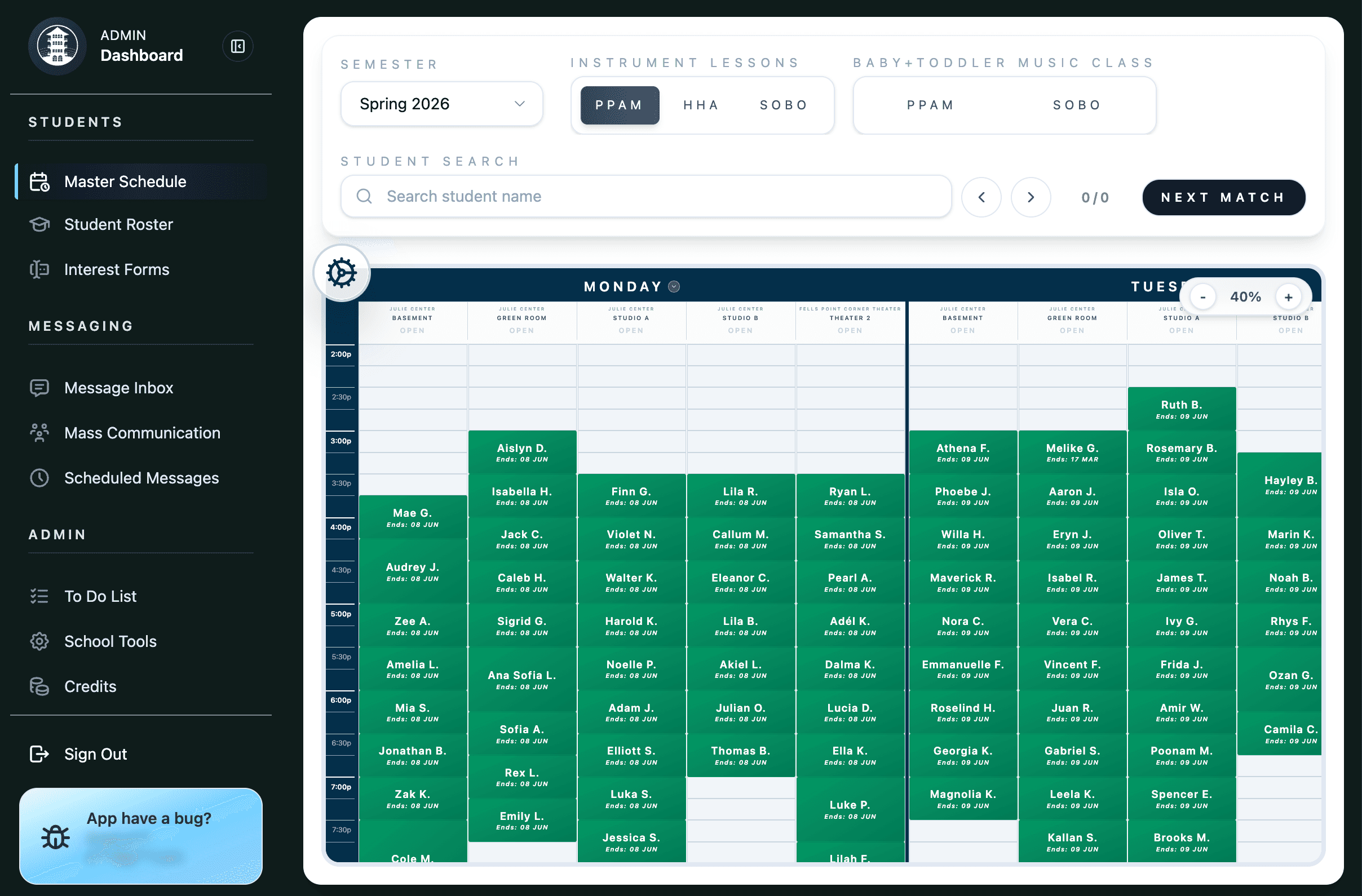
Task: Open the To Do List
Action: click(100, 596)
